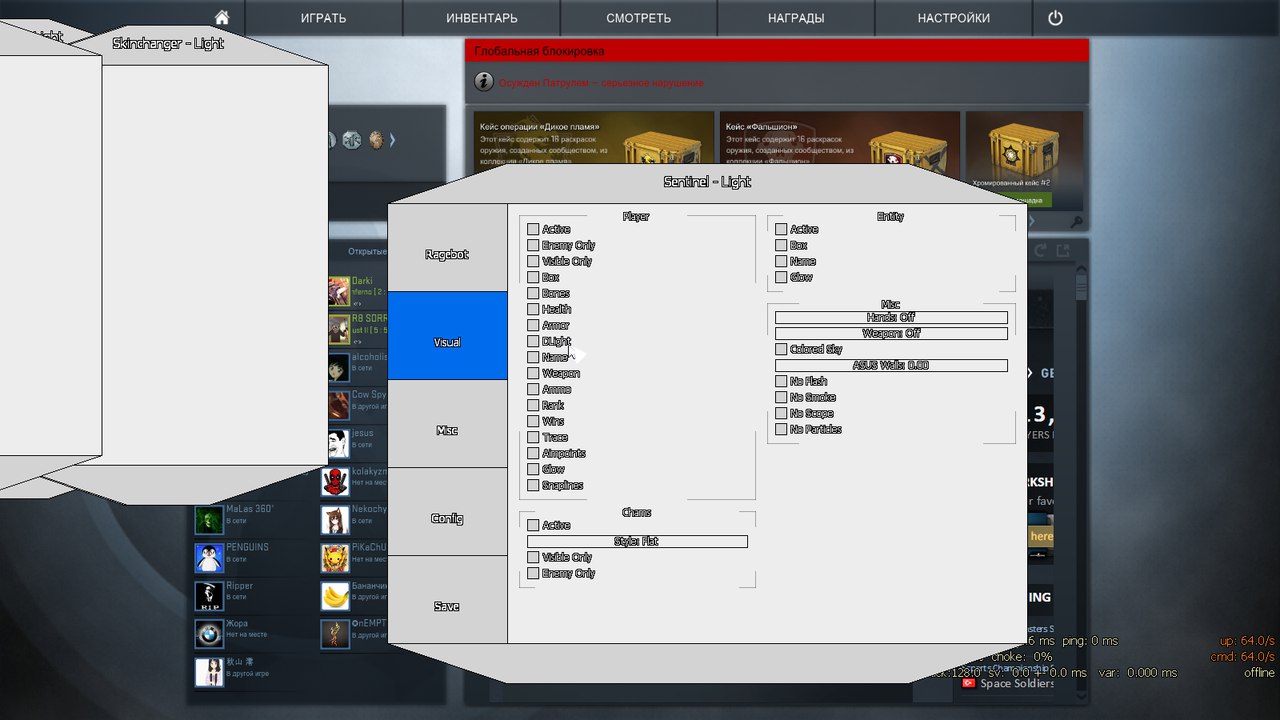
Task: Switch to the Ragebot tab
Action: (x=447, y=248)
